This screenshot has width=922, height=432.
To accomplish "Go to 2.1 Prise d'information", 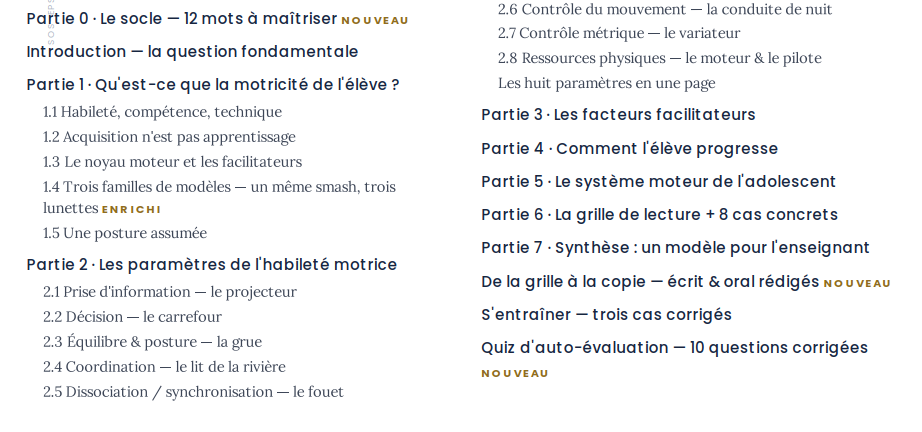I will (170, 292).
